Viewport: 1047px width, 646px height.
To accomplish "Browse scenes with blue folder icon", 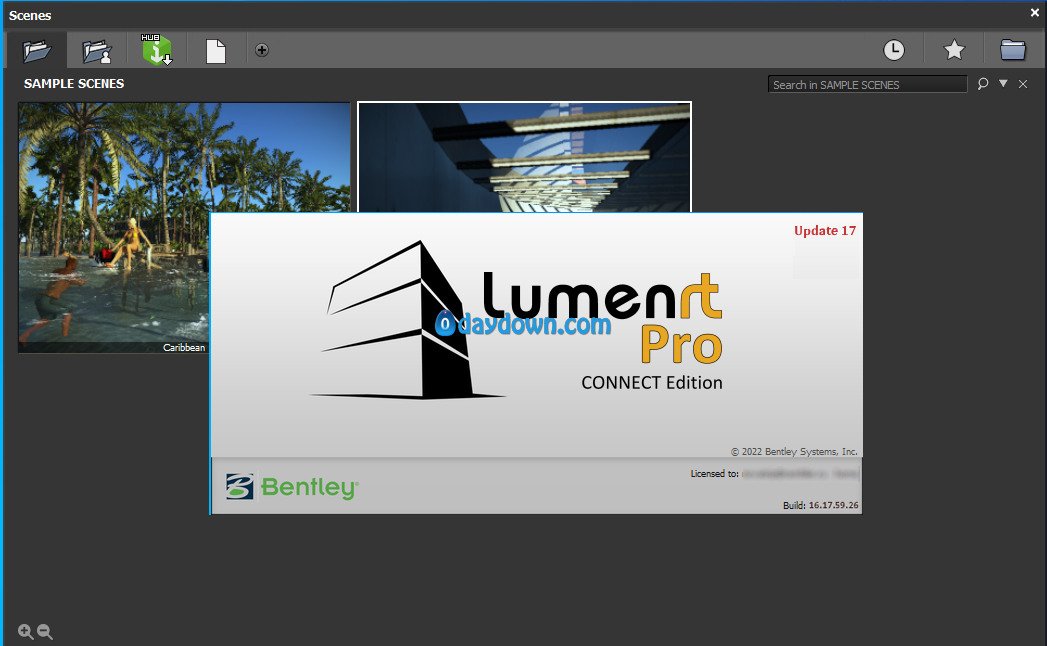I will pyautogui.click(x=1013, y=50).
